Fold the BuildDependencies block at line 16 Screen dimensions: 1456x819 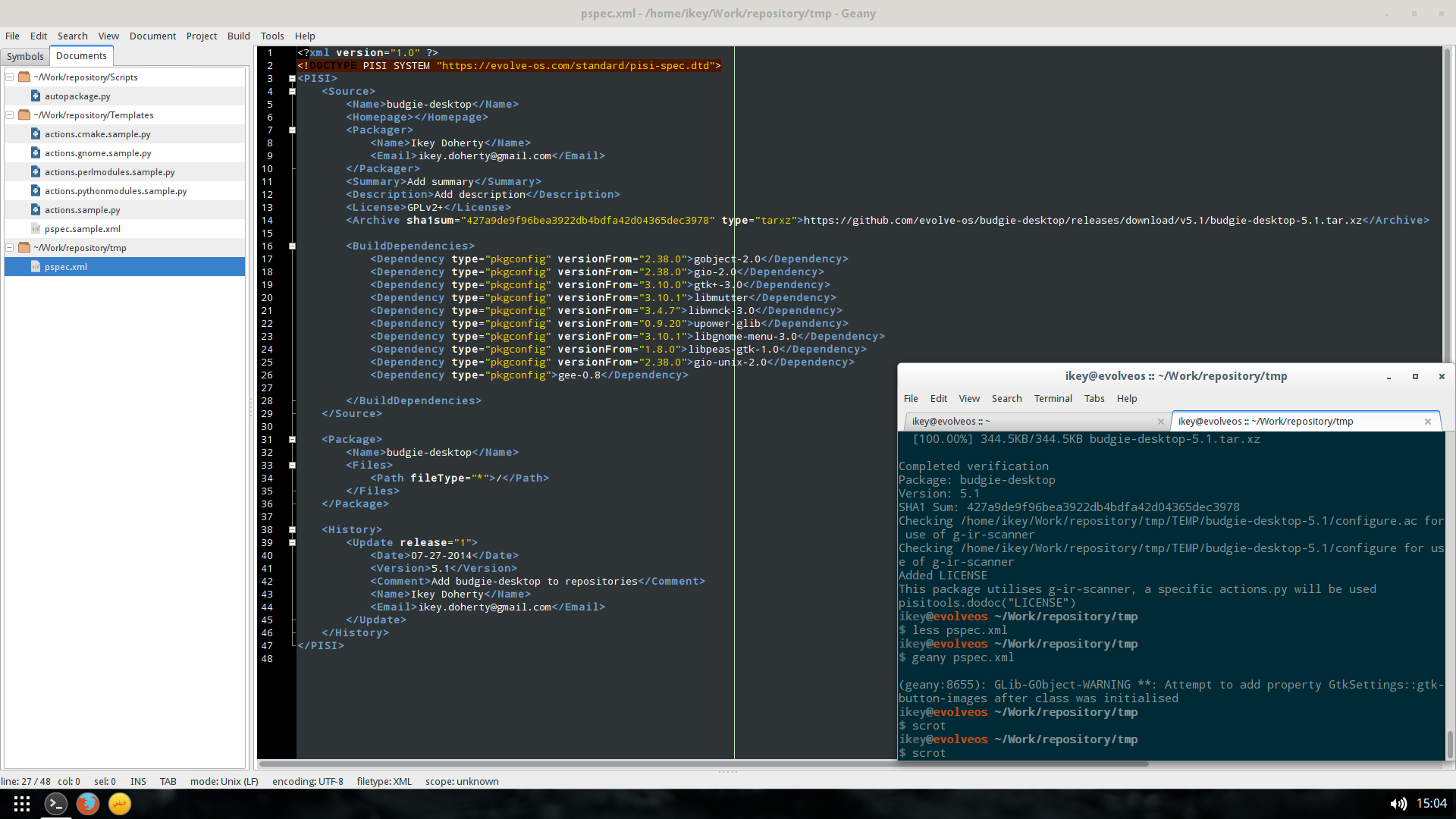pyautogui.click(x=292, y=246)
